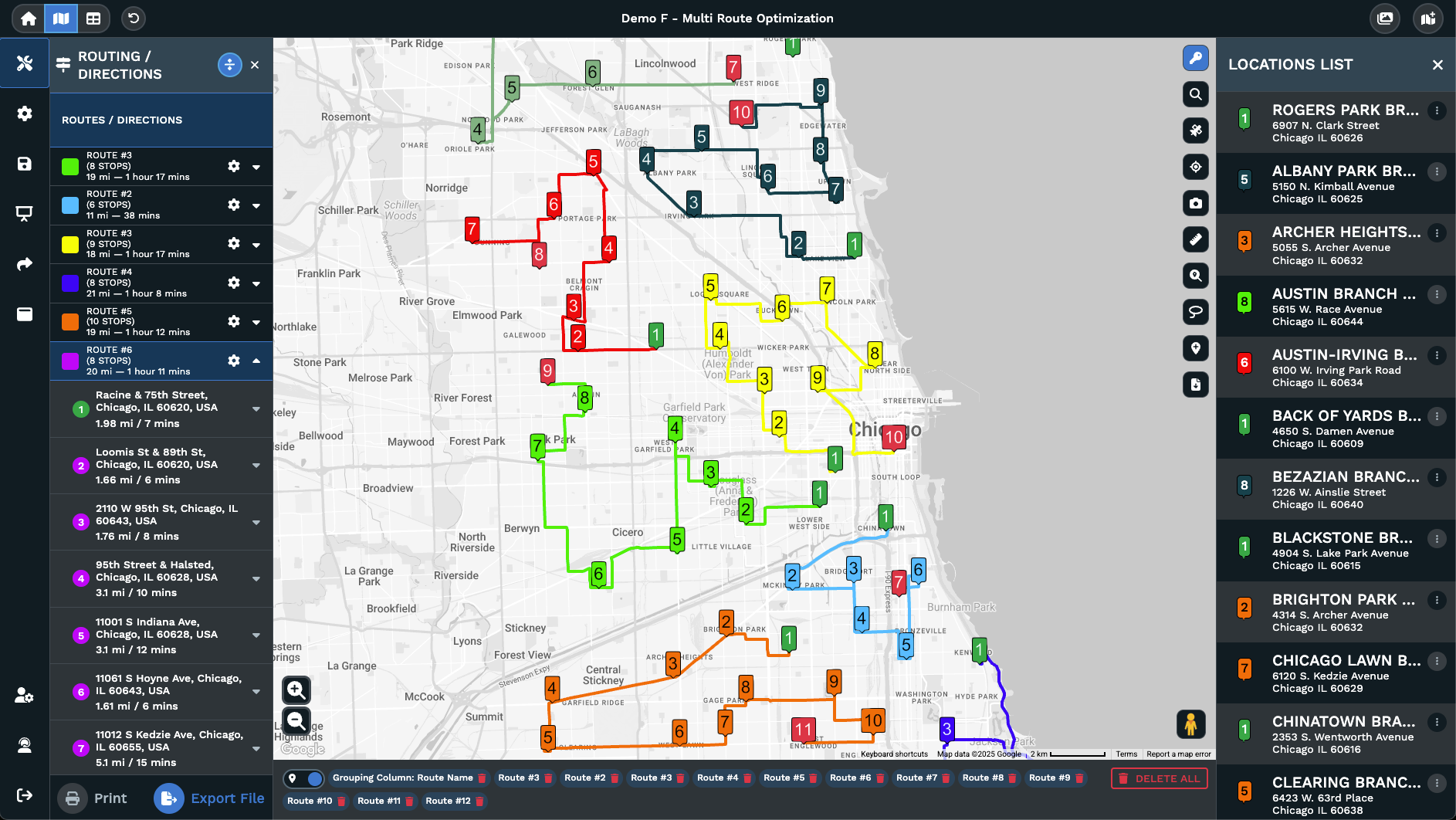Click the orange Route #5 color swatch

click(70, 322)
